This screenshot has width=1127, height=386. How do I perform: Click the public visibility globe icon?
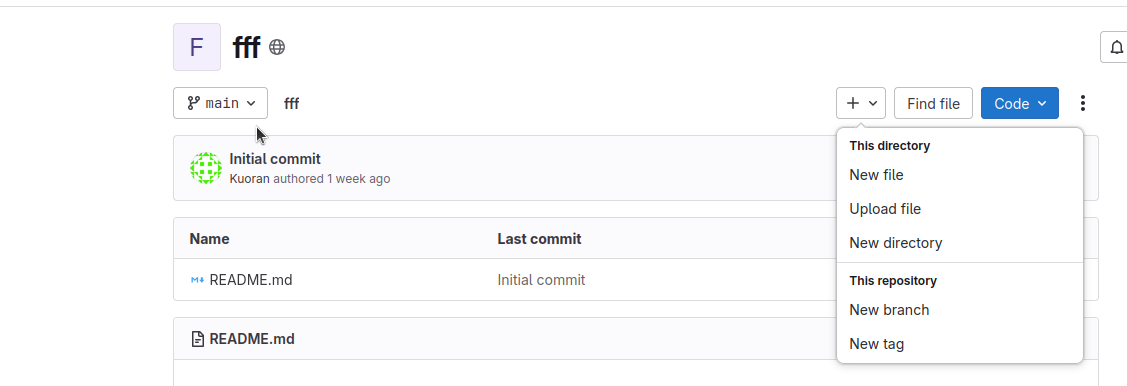(x=277, y=47)
